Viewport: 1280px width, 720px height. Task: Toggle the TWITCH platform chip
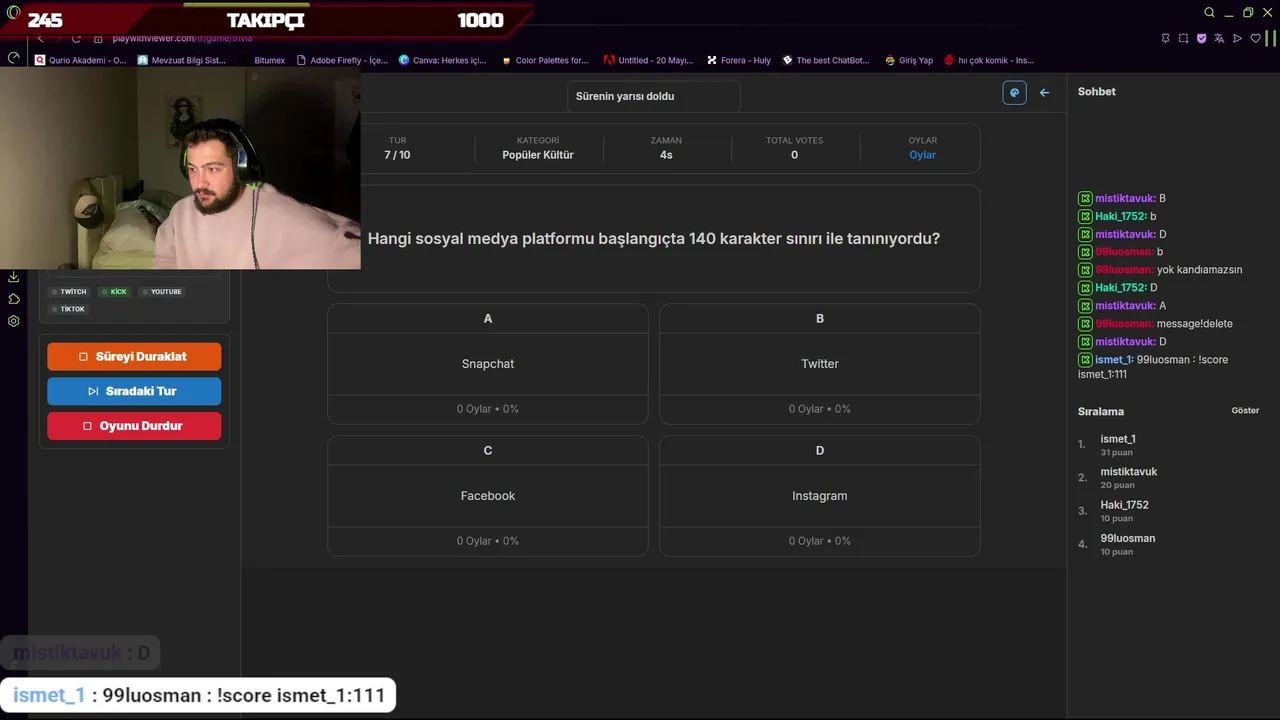70,292
